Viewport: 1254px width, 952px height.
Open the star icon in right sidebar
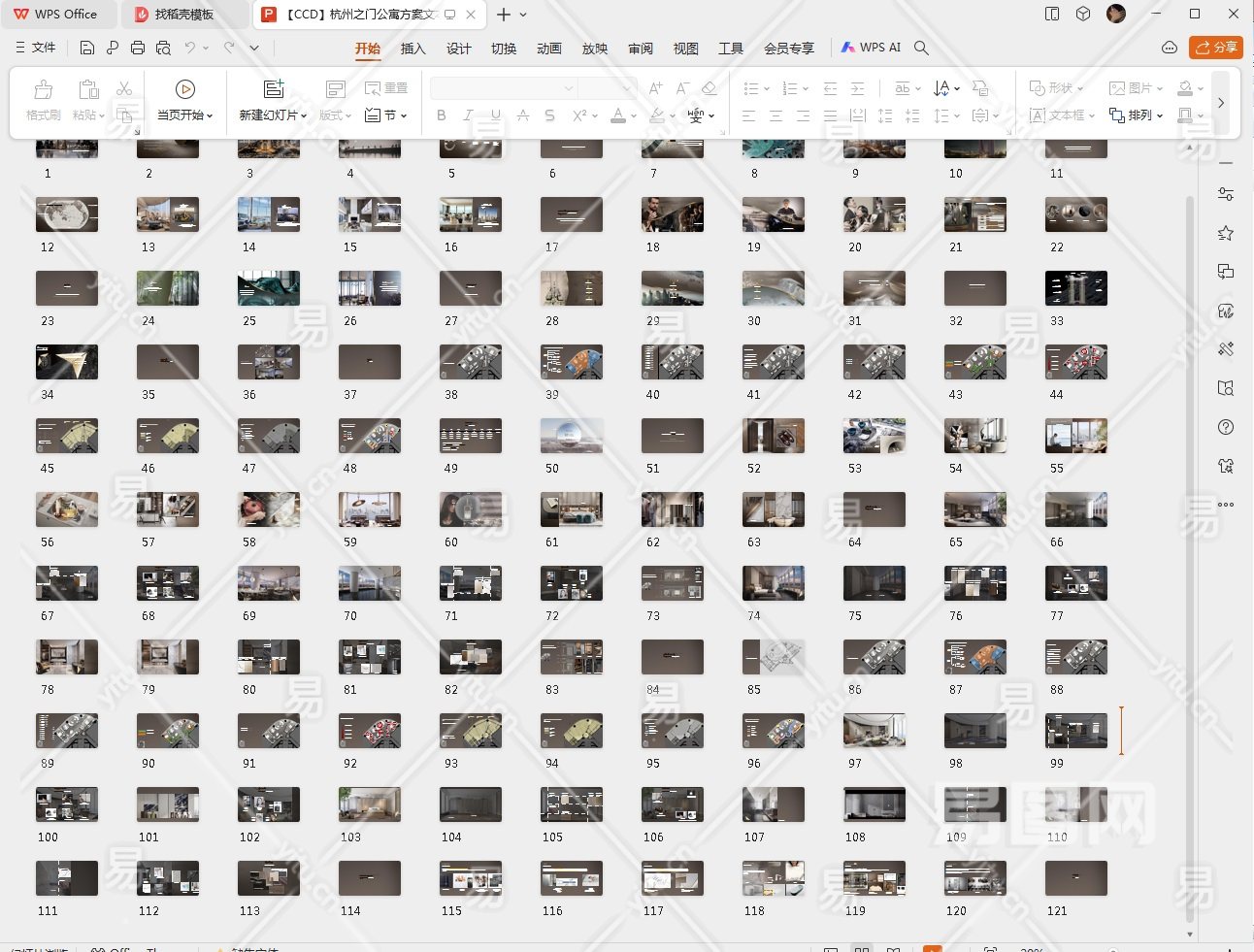tap(1226, 233)
